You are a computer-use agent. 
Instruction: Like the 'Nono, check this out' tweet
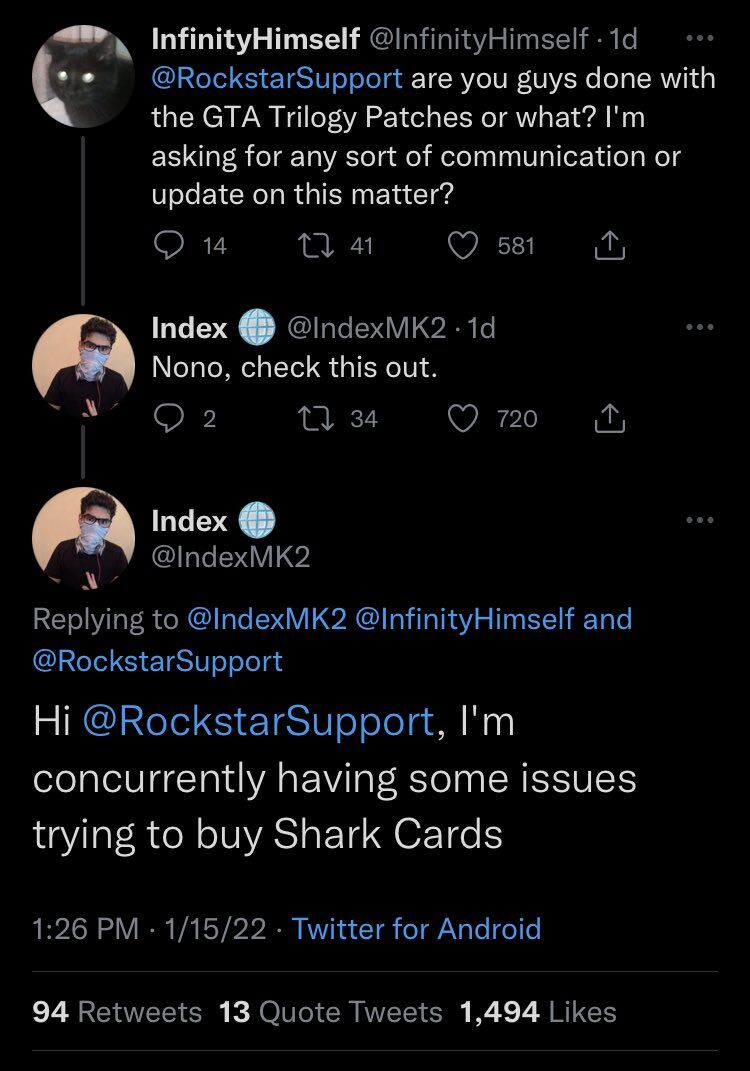463,418
